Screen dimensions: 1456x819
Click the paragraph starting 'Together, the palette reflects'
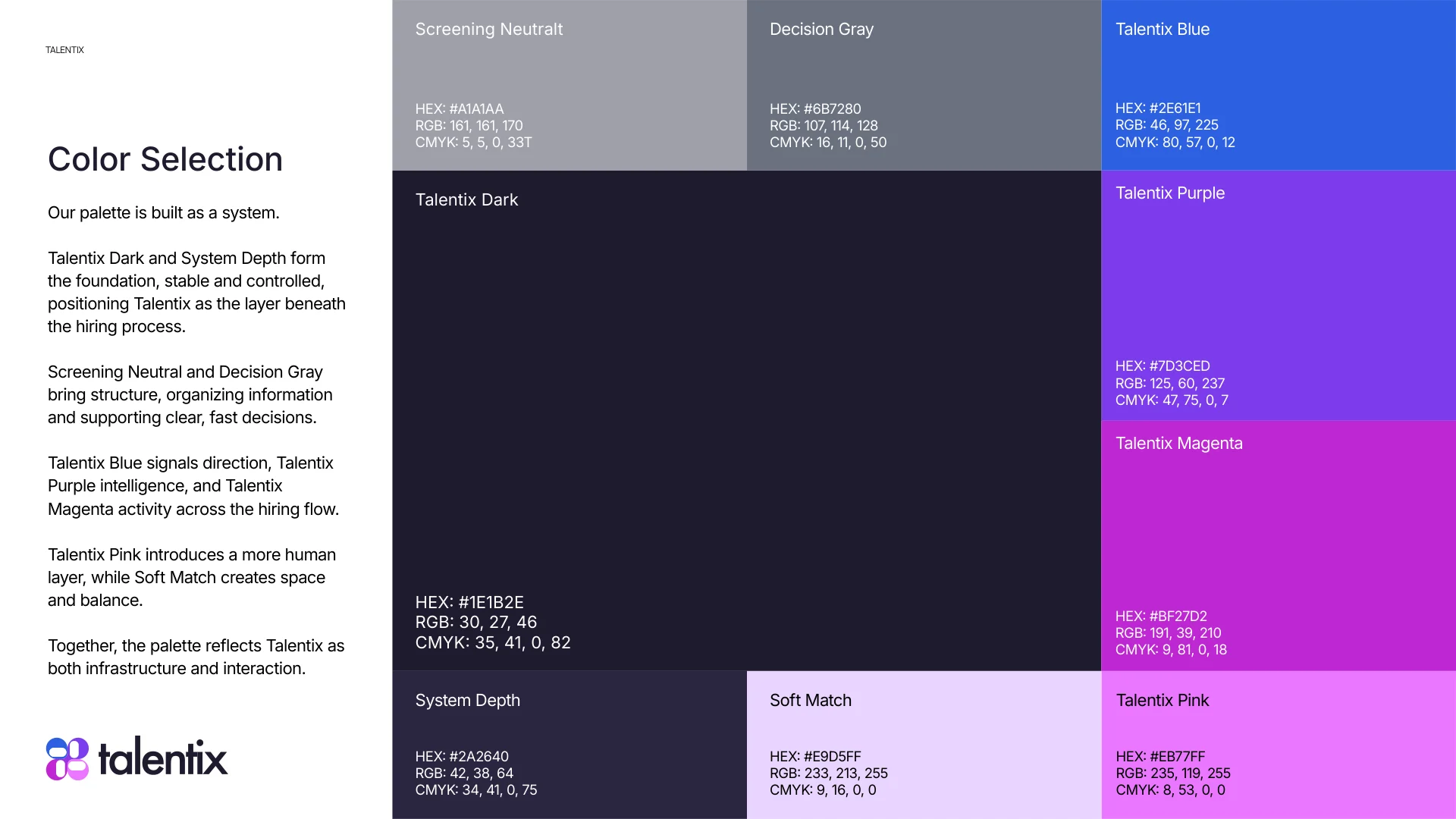(x=196, y=657)
